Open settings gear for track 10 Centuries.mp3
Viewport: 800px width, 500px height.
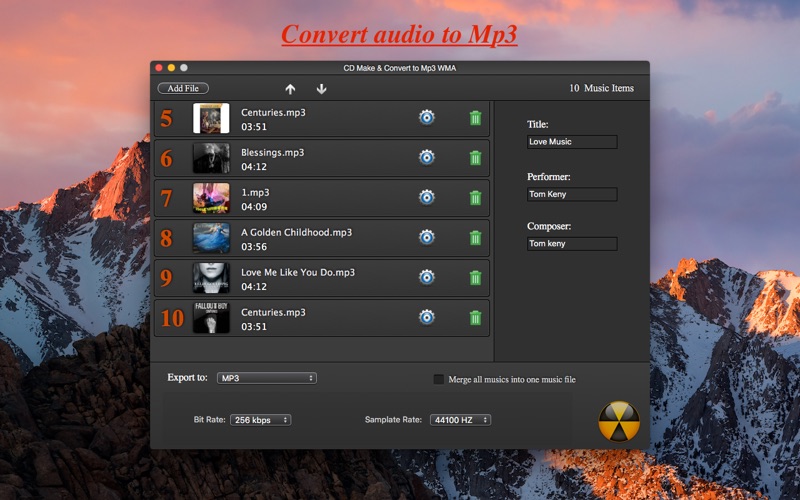(427, 317)
